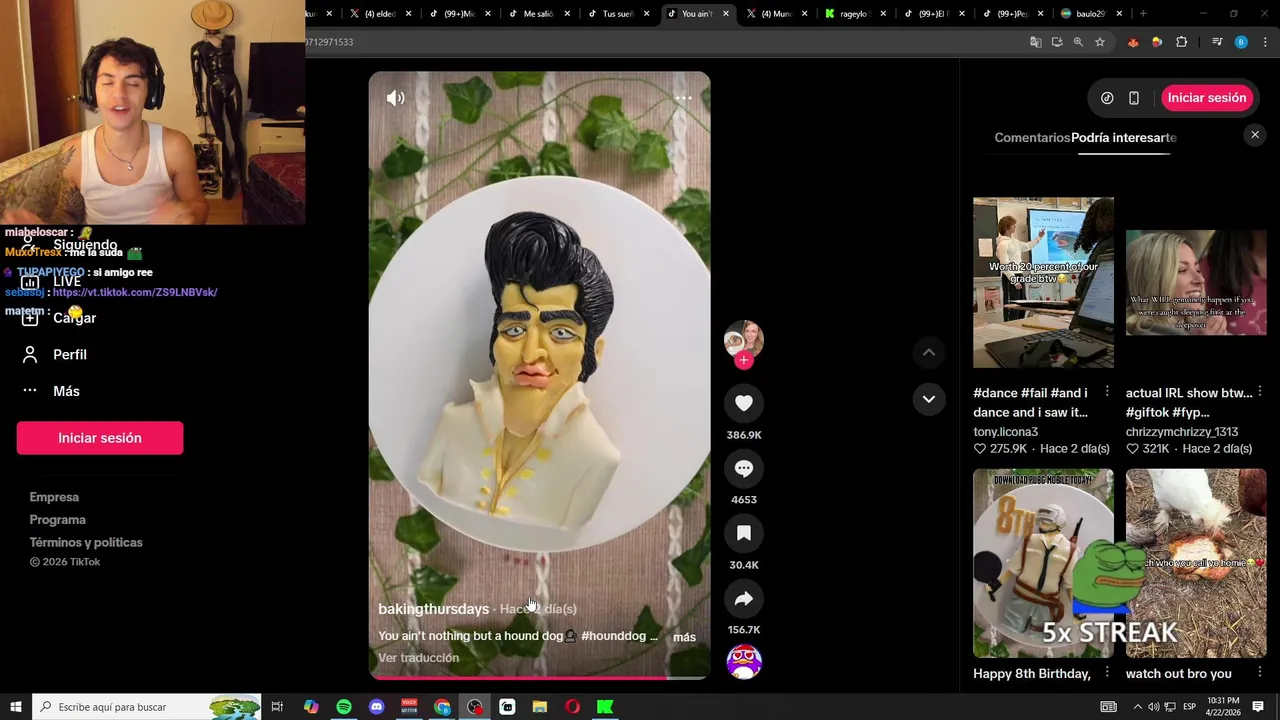Open the TikTok app download icon

[x=1107, y=98]
